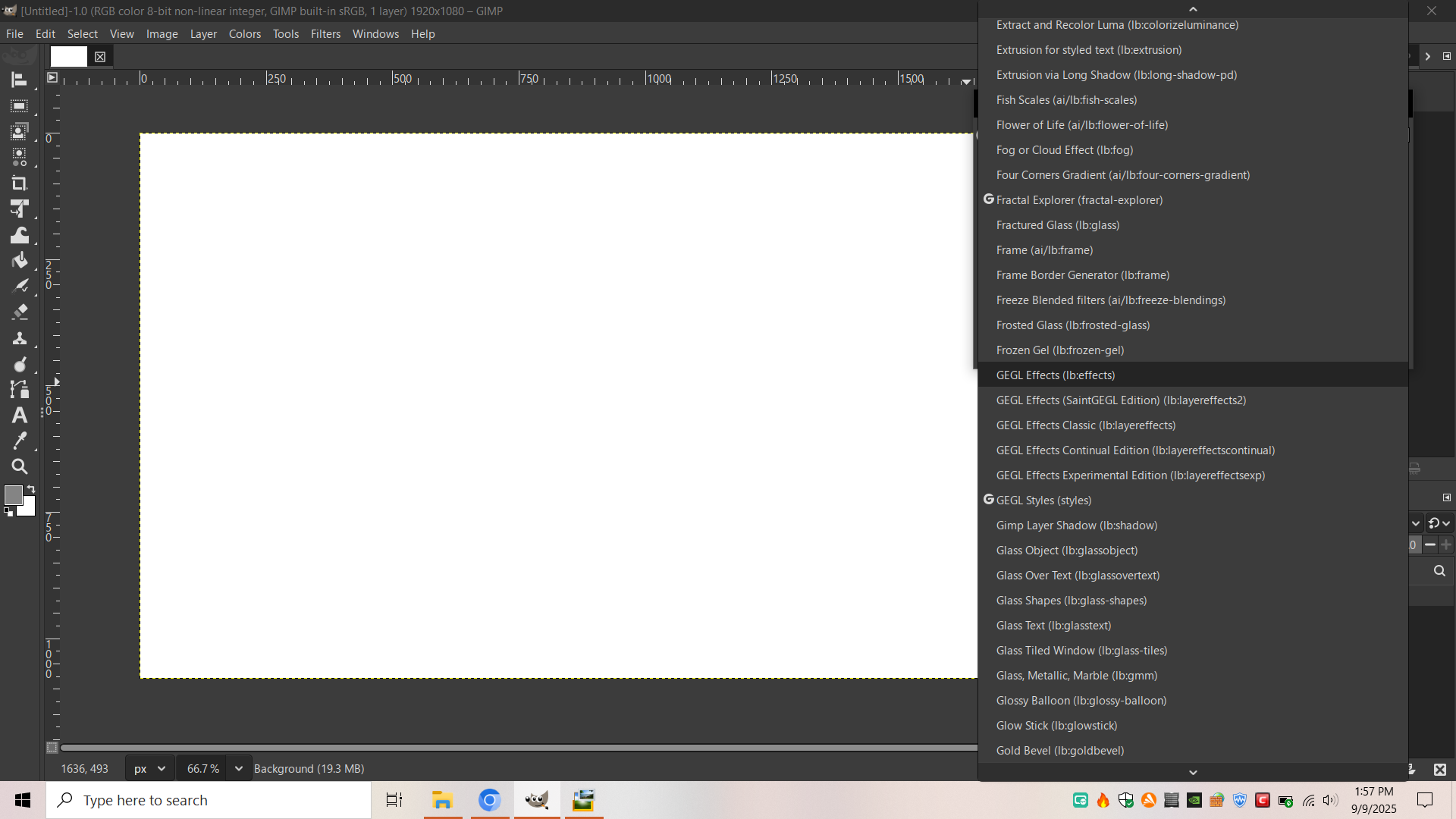Open right dock tab configuration menu

[x=1447, y=57]
